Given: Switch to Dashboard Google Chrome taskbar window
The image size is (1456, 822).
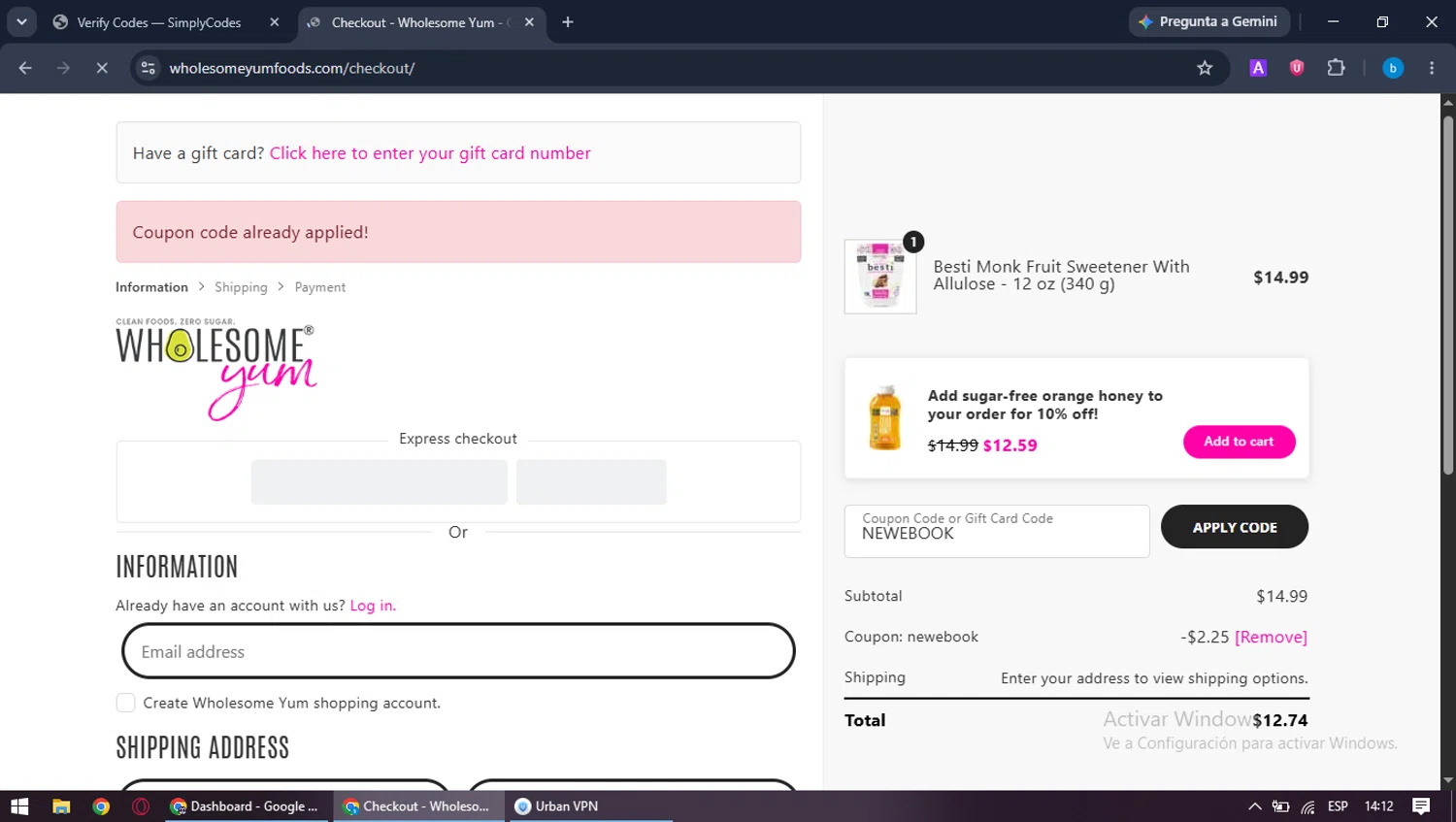Looking at the screenshot, I should [x=245, y=806].
